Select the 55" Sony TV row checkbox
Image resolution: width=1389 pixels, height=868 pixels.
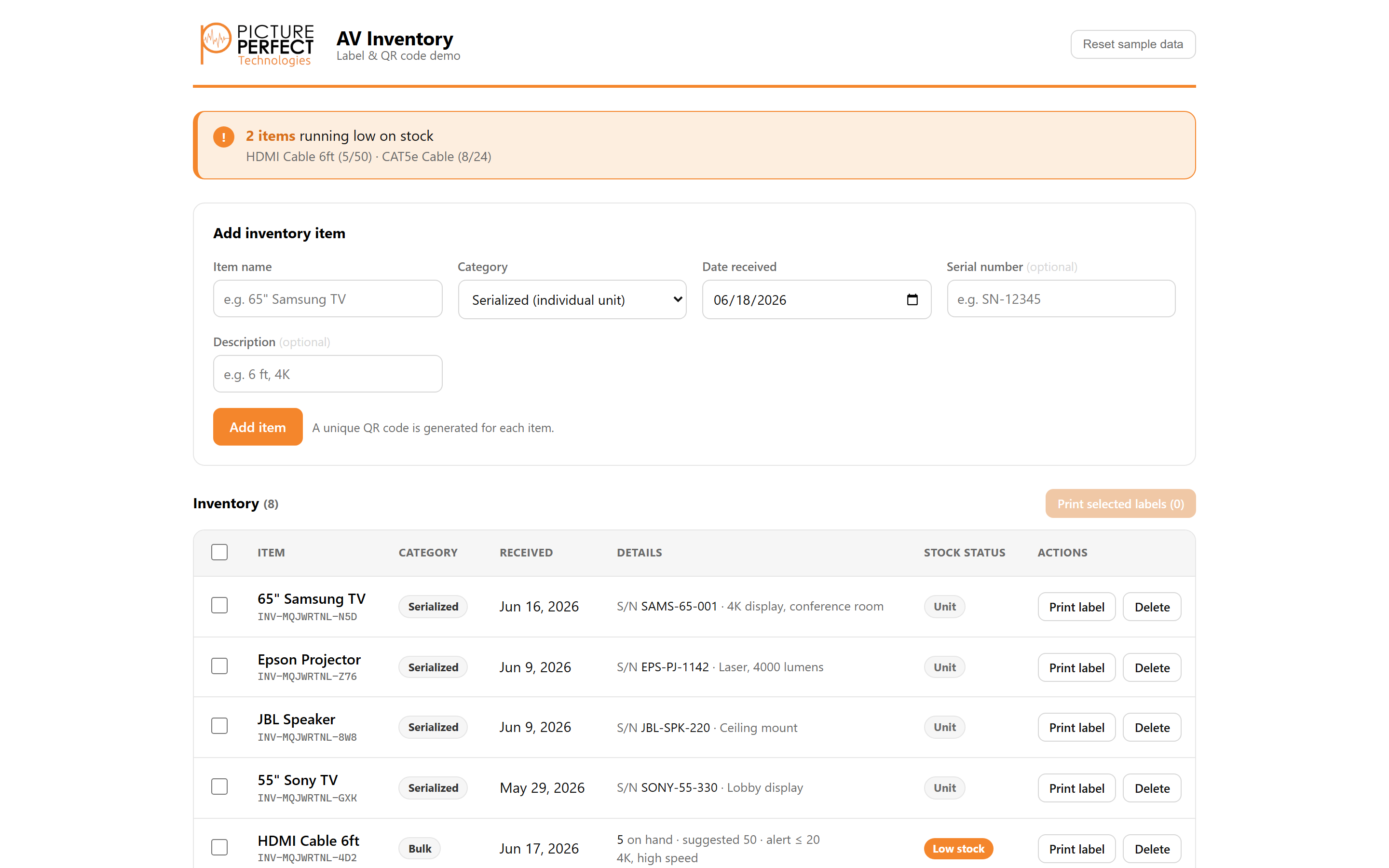[219, 787]
